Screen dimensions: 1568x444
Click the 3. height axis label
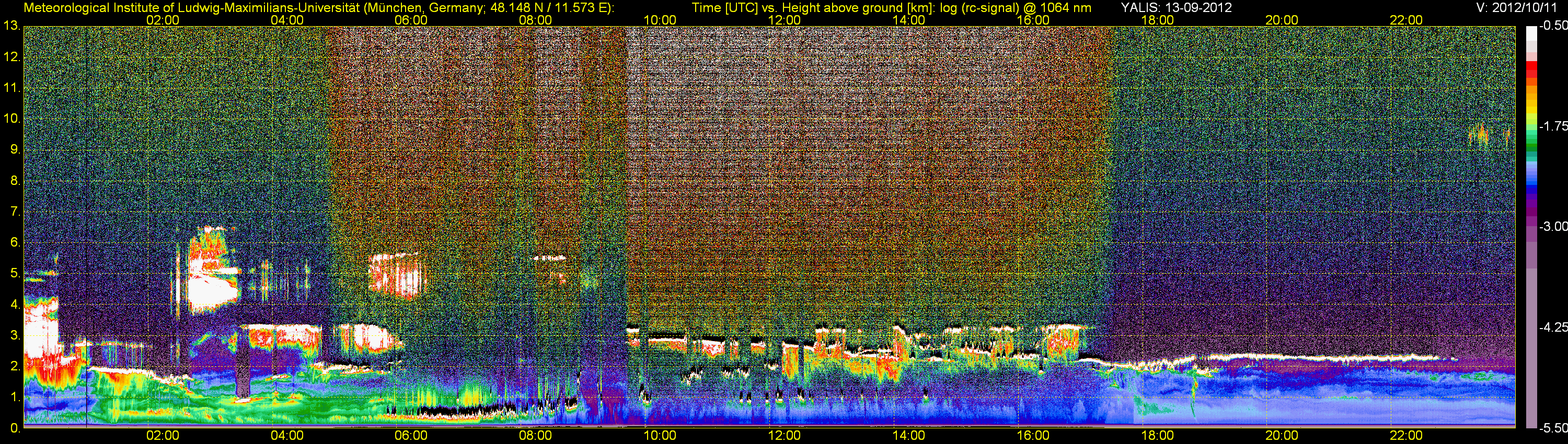click(x=15, y=336)
